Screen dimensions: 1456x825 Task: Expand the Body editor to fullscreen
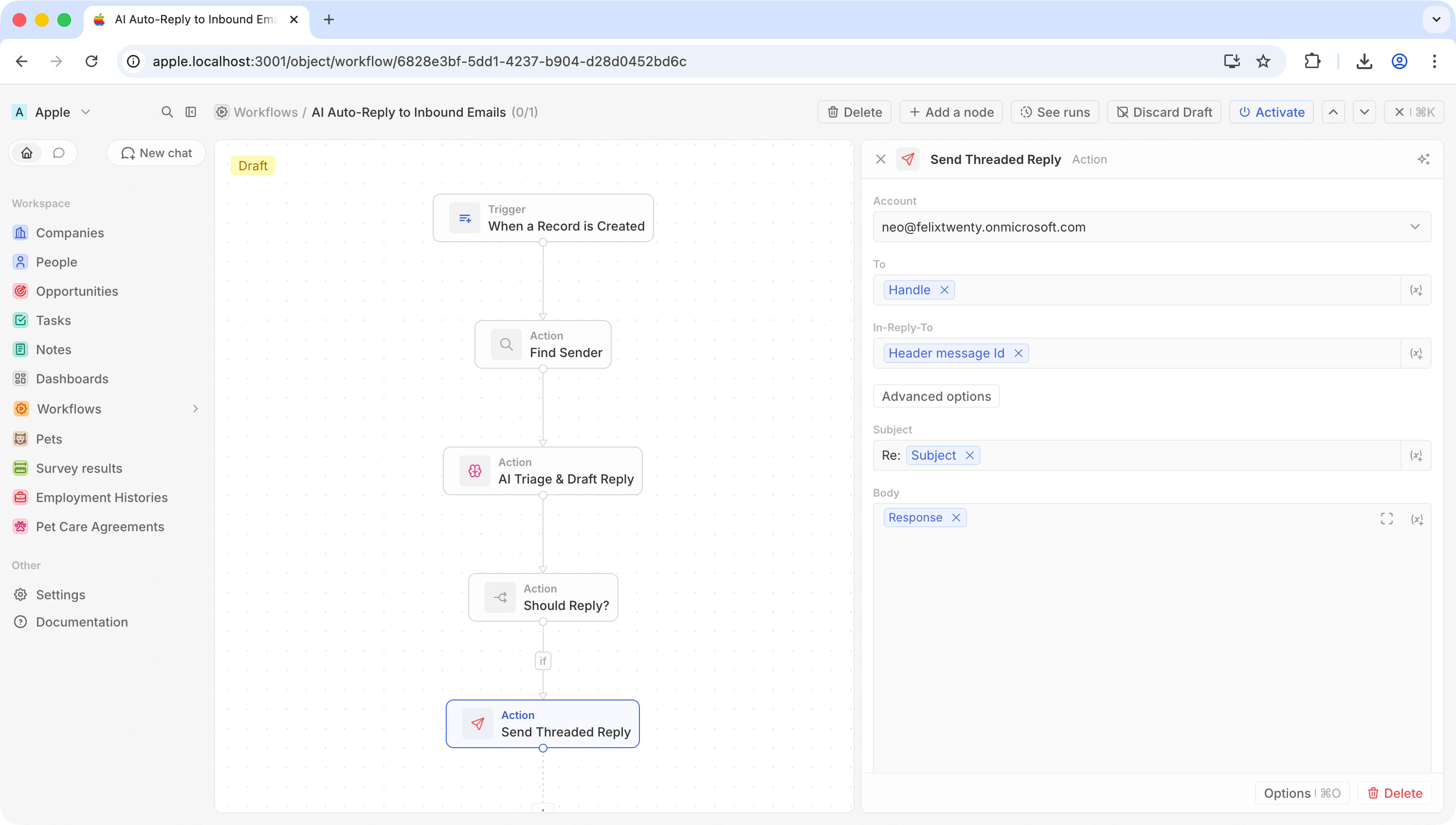point(1386,519)
